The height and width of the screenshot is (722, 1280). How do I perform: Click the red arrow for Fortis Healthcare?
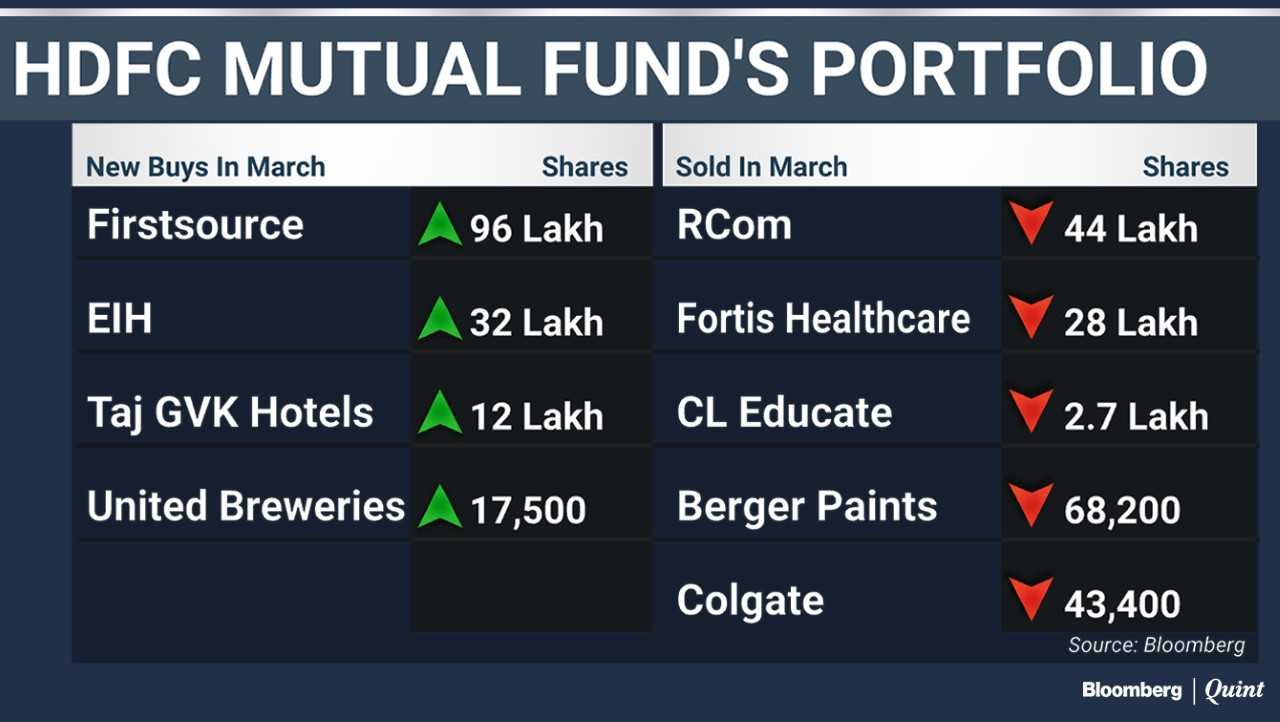1030,319
